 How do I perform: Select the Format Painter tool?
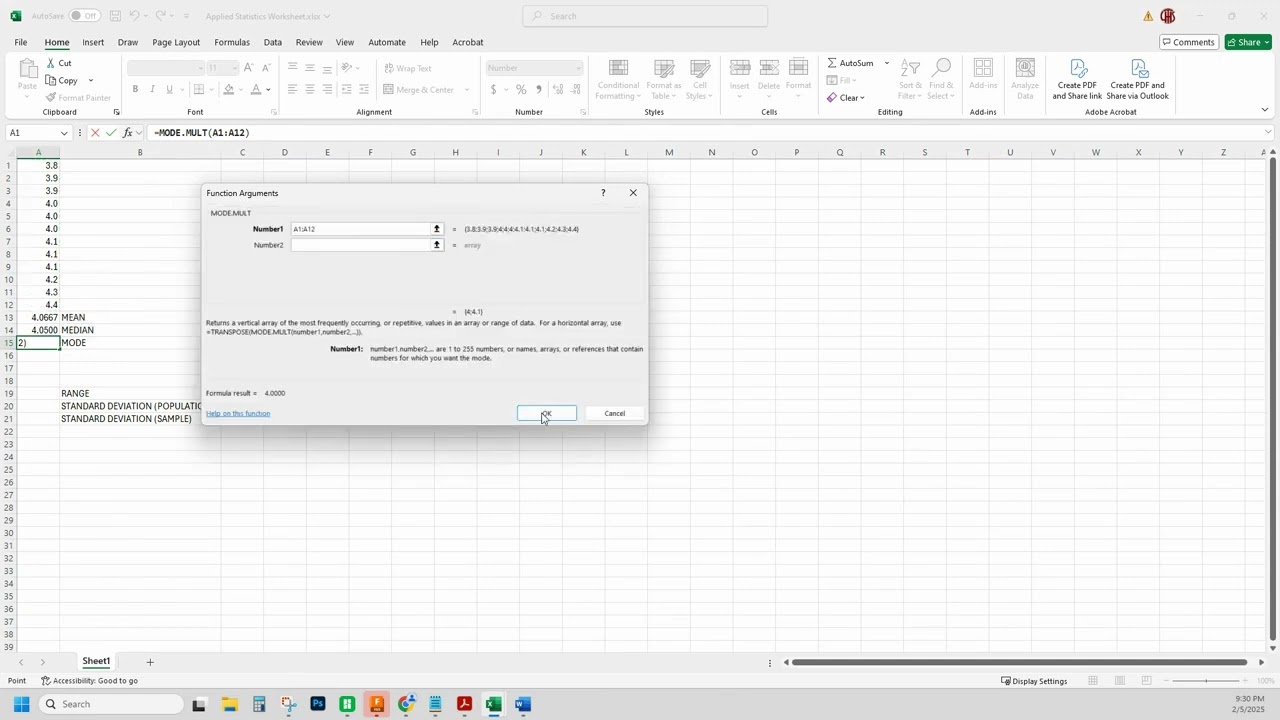(78, 97)
